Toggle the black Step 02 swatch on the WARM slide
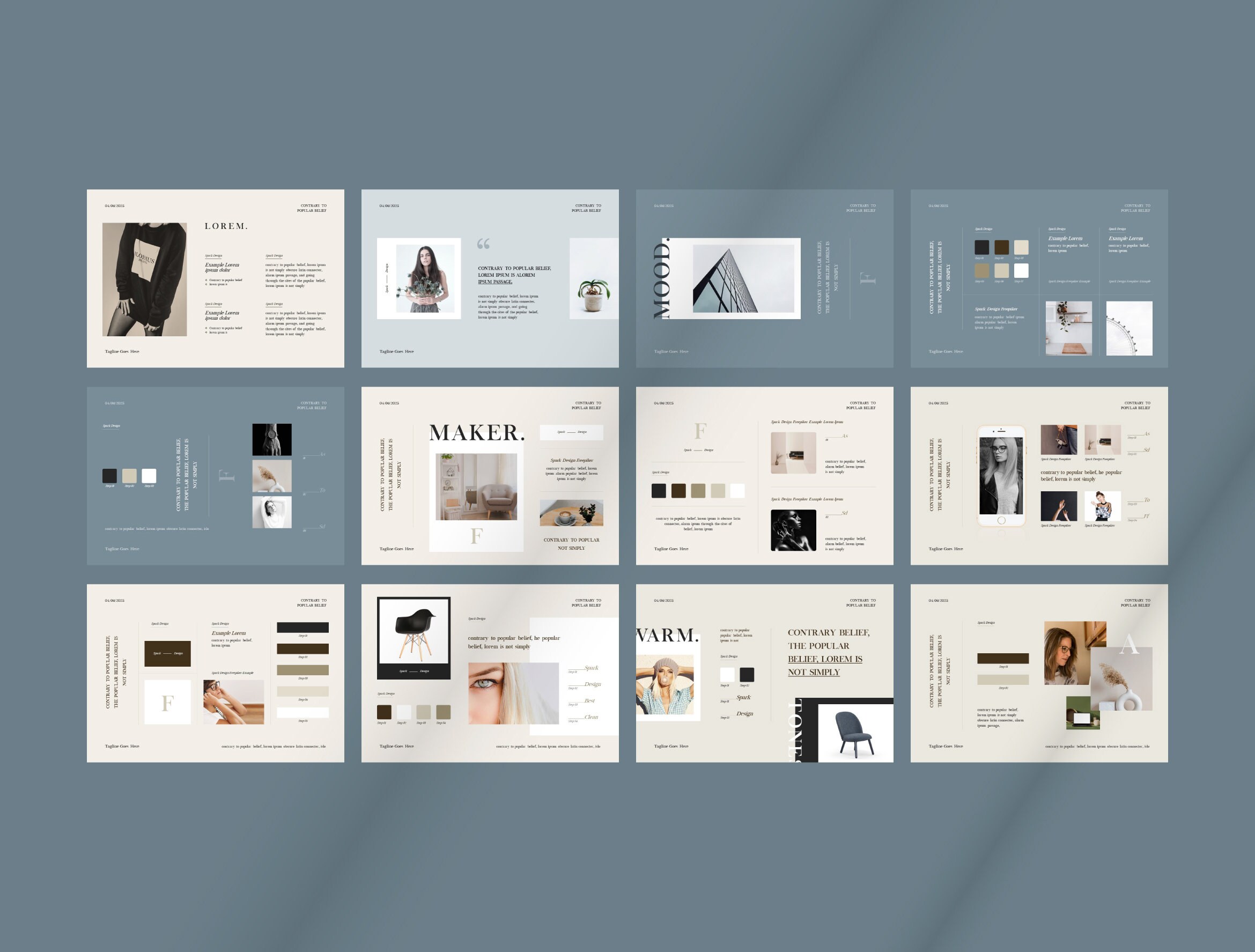Viewport: 1255px width, 952px height. [x=747, y=675]
